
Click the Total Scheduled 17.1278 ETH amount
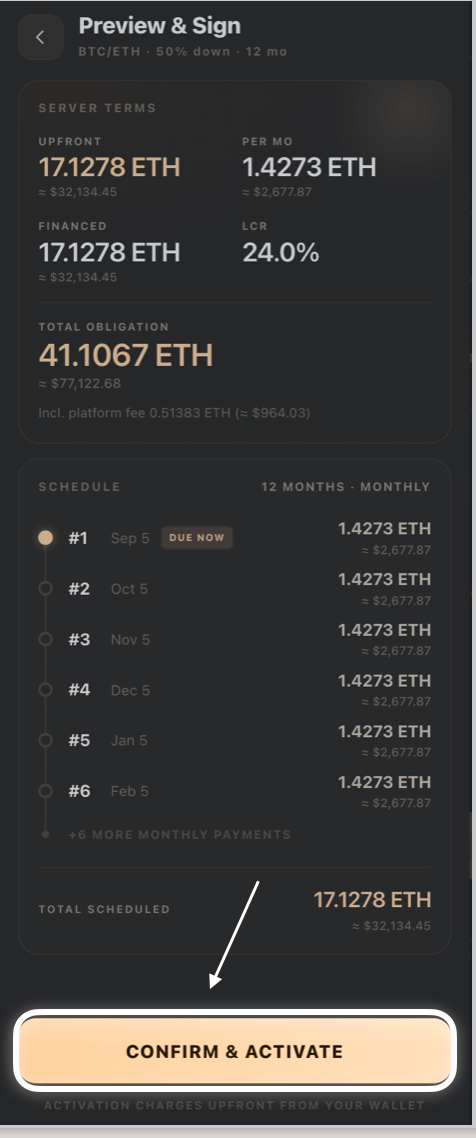tap(372, 900)
